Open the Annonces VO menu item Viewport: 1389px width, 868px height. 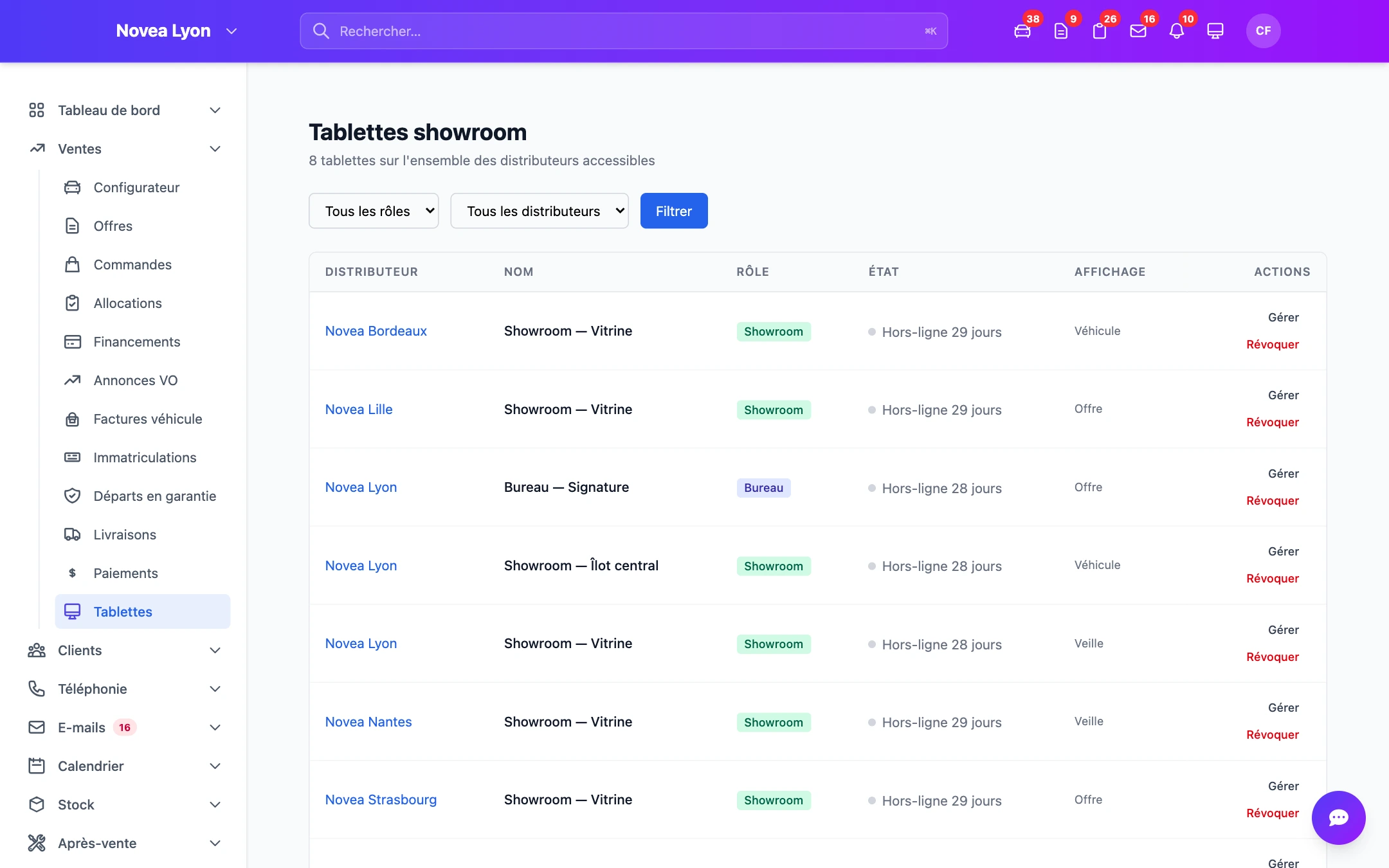143,380
